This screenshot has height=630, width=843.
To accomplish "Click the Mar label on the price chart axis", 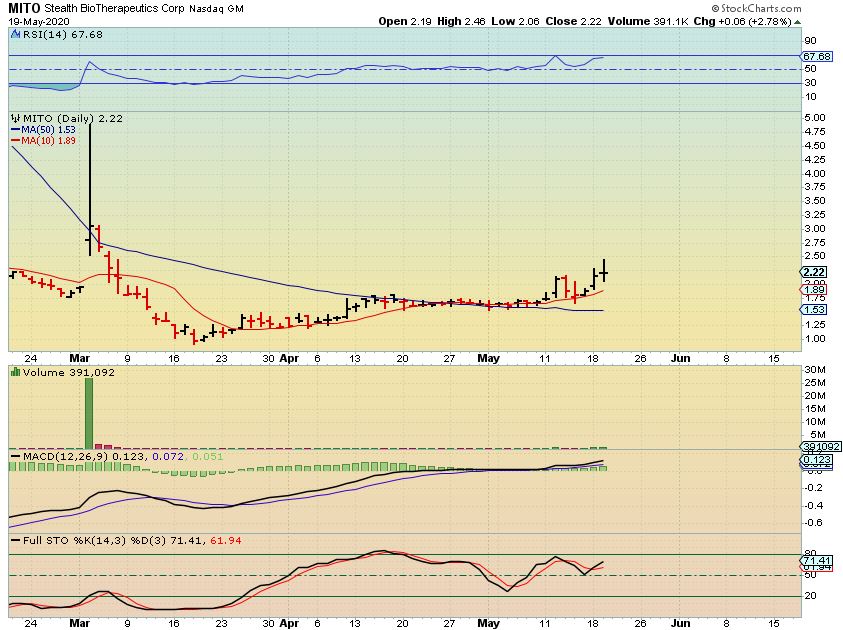I will pos(80,359).
